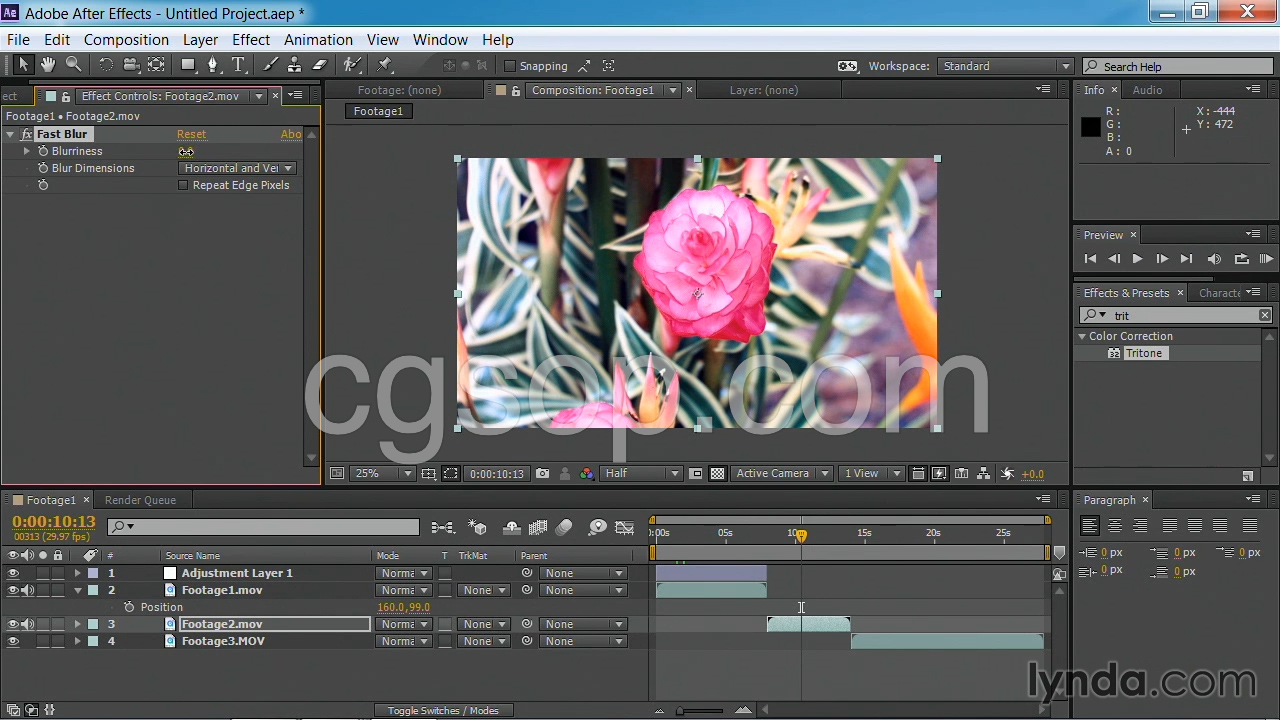Pick the Brush tool

point(270,65)
